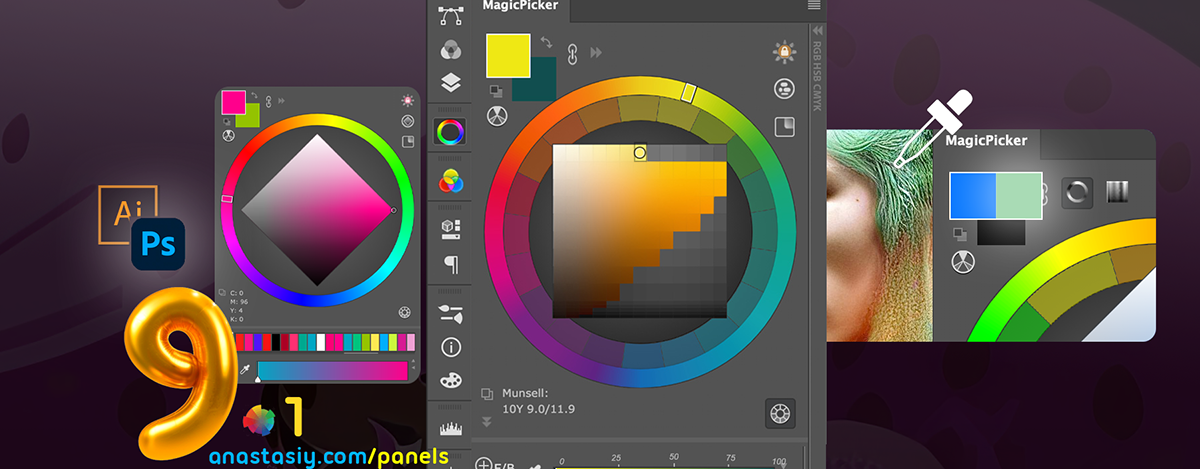
Task: Open the Paragraph panel icon
Action: pyautogui.click(x=450, y=264)
